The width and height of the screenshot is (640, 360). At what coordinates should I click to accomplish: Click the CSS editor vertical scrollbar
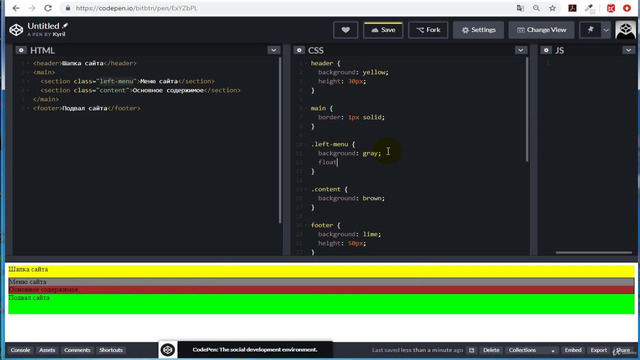coord(527,109)
